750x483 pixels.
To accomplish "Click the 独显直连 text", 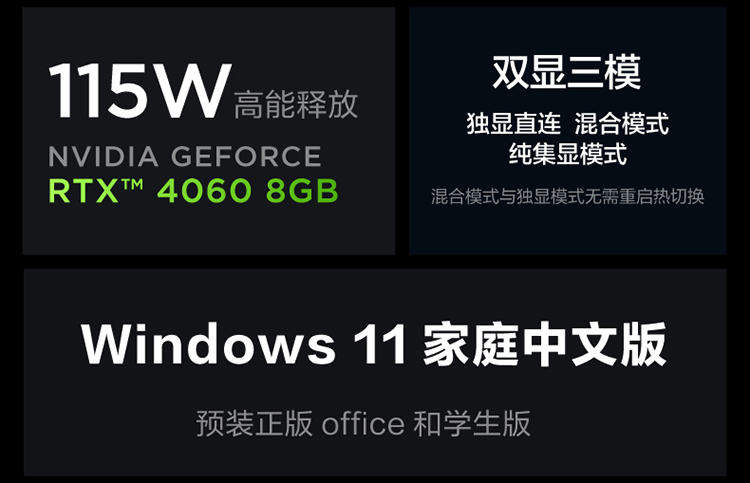I will pos(514,123).
